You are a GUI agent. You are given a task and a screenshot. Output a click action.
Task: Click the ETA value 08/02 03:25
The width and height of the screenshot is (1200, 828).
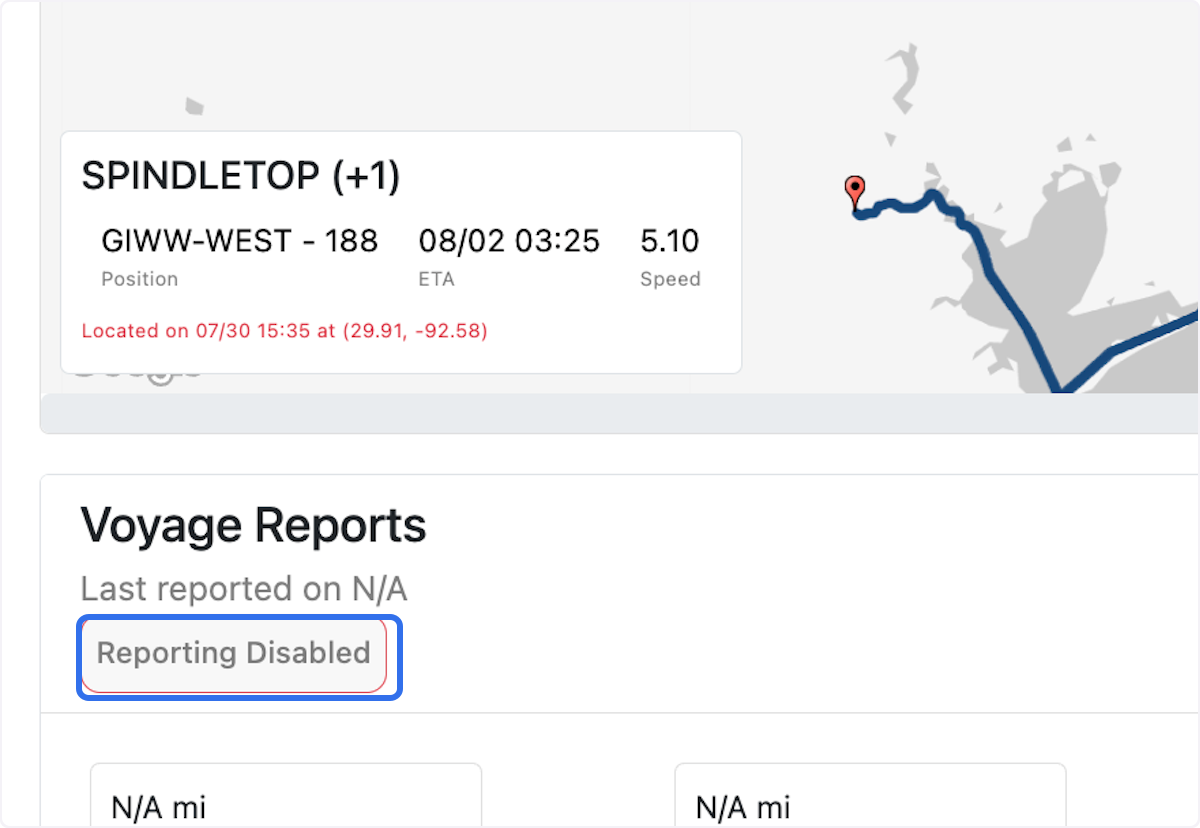[x=509, y=240]
